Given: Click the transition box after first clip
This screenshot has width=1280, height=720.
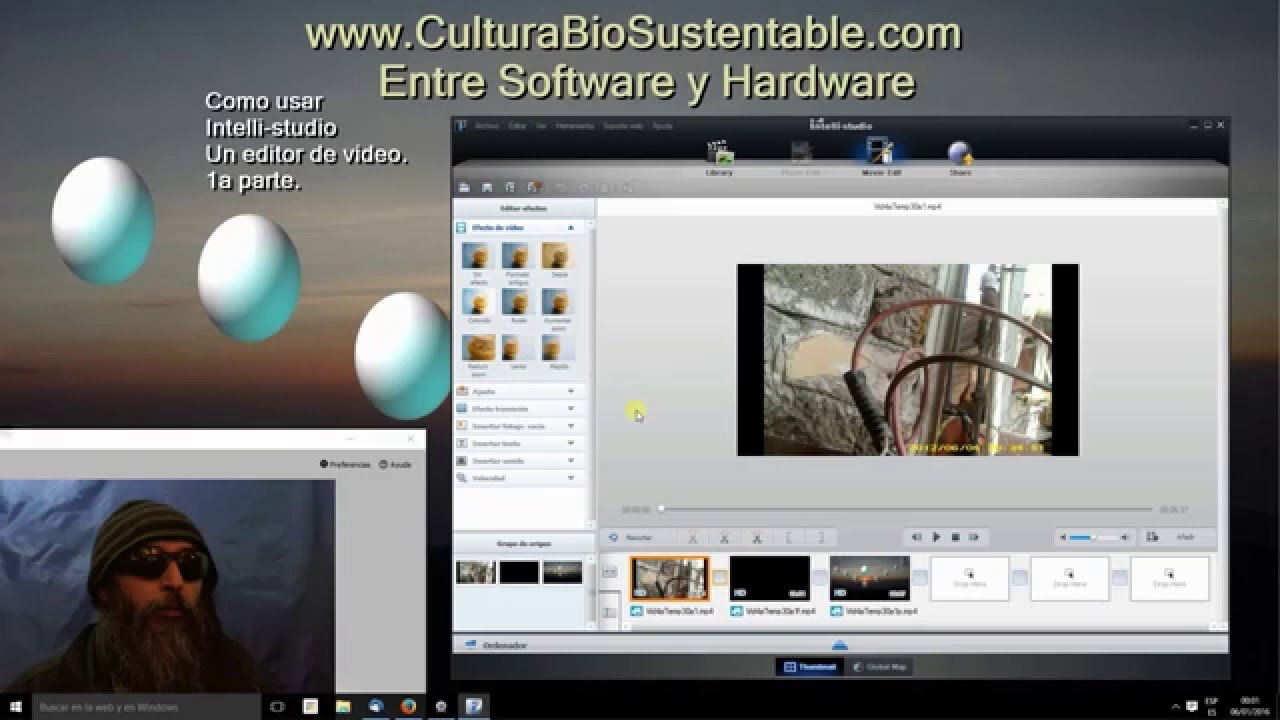Looking at the screenshot, I should (719, 578).
